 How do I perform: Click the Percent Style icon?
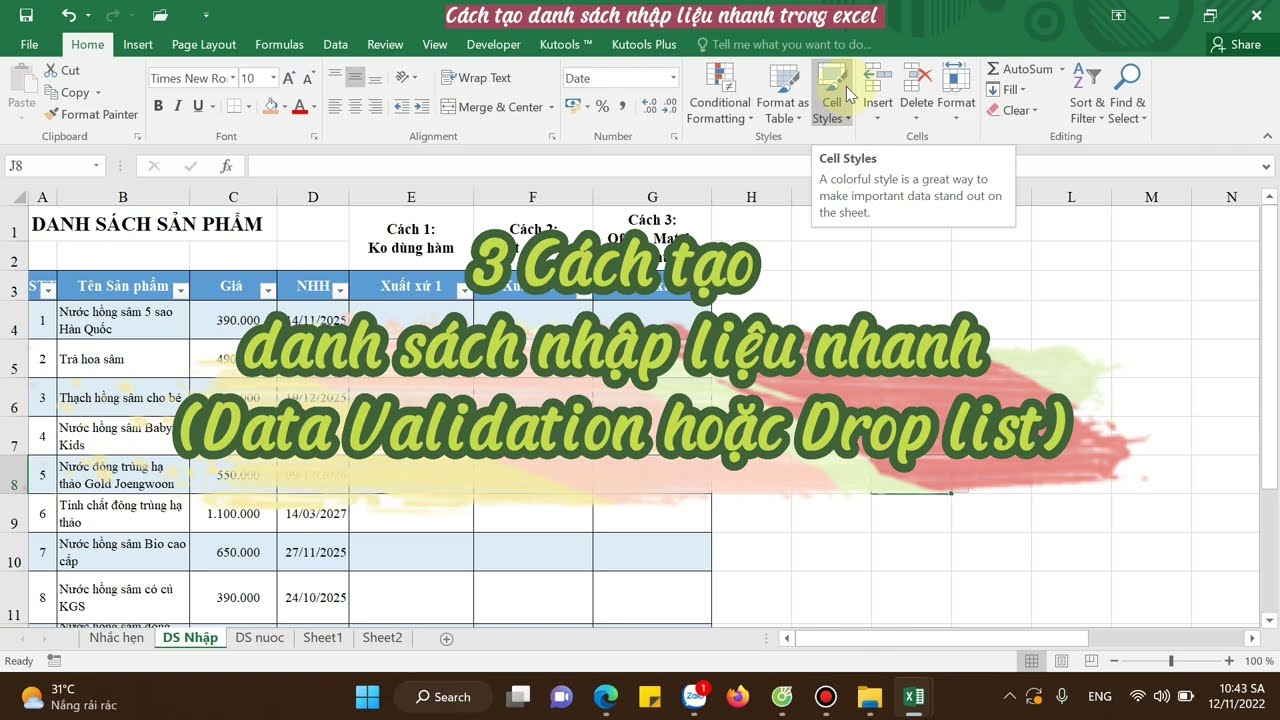point(602,106)
